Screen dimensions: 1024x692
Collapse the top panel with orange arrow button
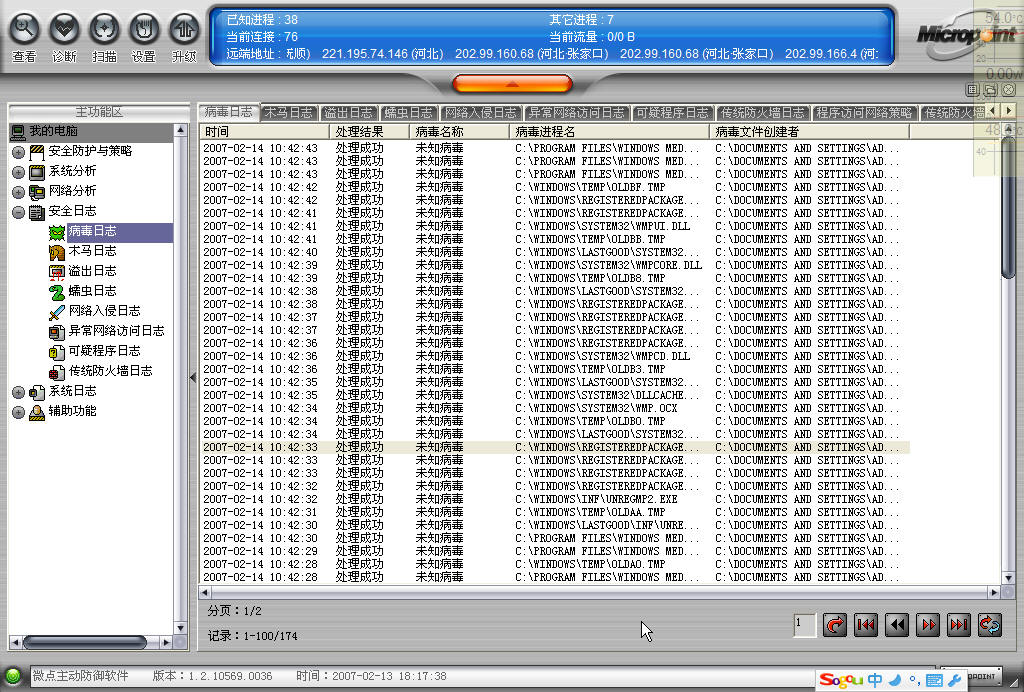click(512, 84)
